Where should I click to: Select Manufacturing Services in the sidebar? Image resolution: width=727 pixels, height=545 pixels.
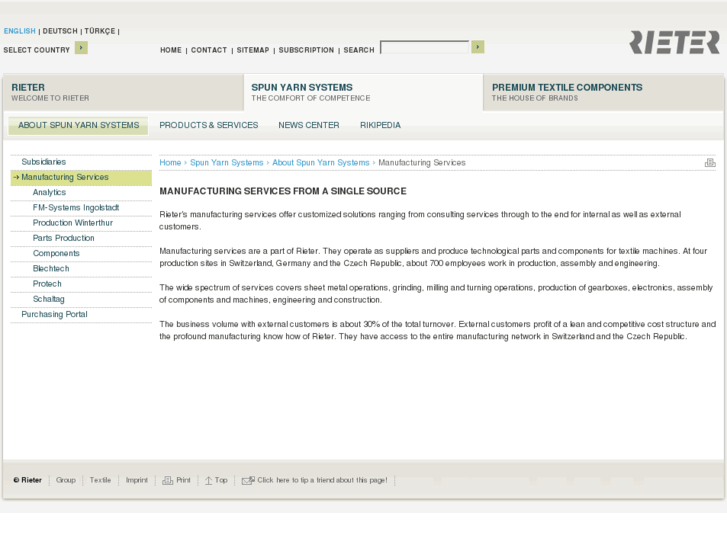click(81, 177)
